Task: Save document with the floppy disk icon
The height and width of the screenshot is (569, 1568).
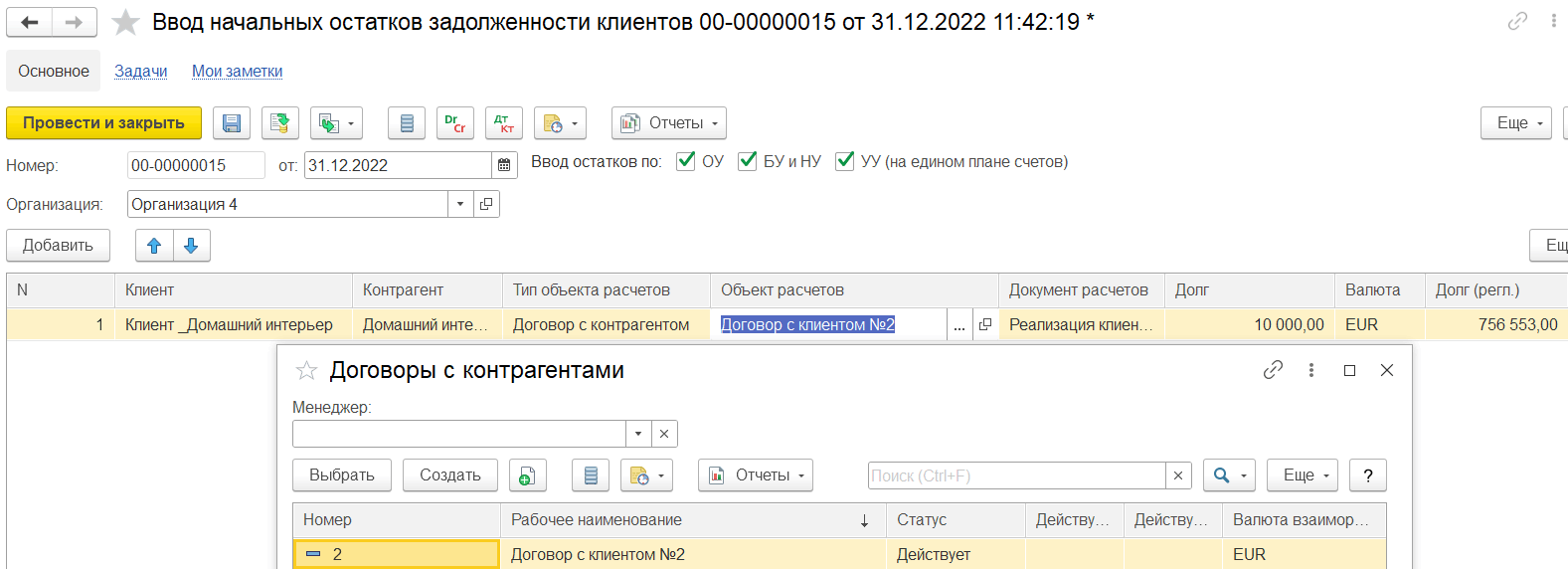Action: [232, 123]
